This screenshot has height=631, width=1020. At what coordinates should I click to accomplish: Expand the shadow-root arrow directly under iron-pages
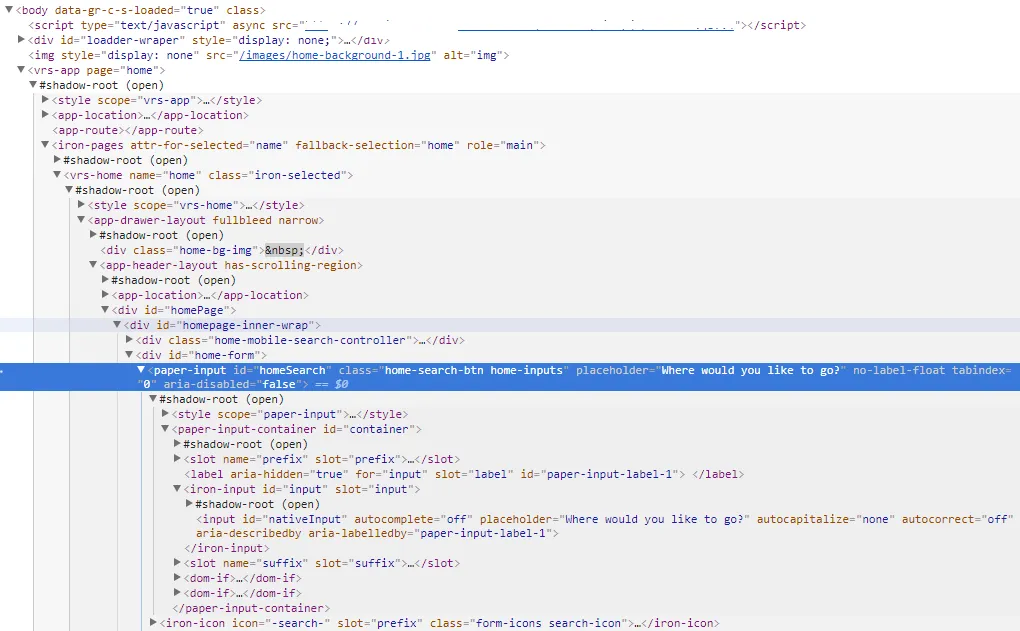pos(57,159)
